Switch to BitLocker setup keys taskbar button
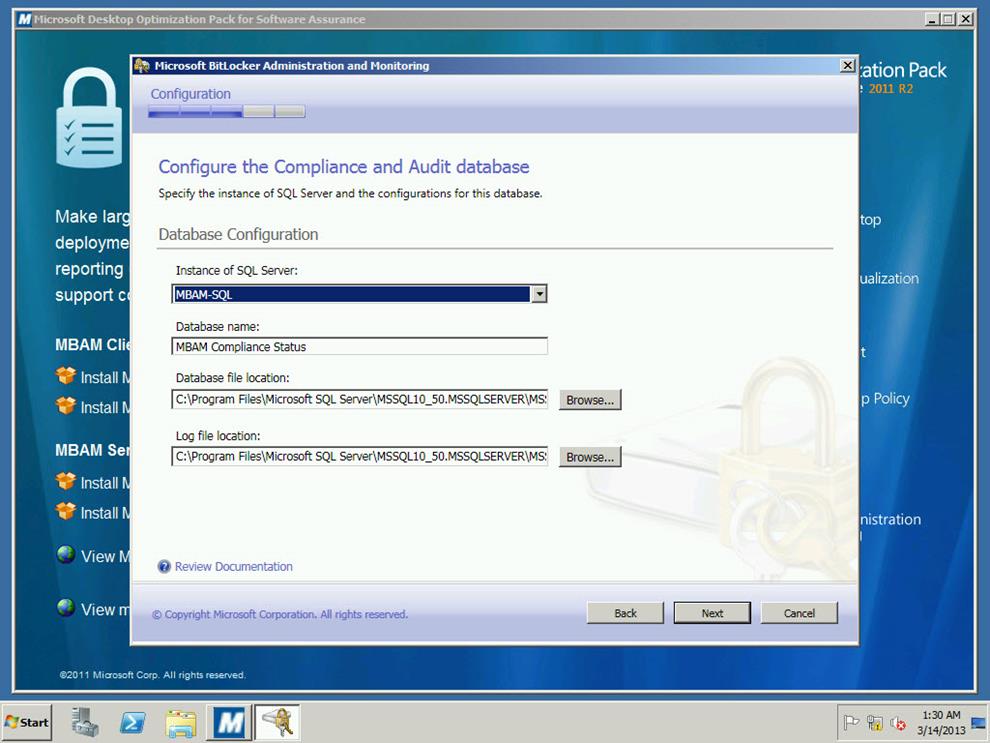This screenshot has width=990, height=743. [x=277, y=722]
